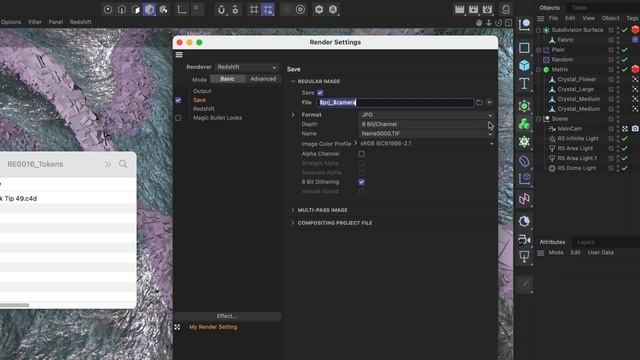Click the File path input field
Screen dimensions: 640x360
pyautogui.click(x=395, y=102)
